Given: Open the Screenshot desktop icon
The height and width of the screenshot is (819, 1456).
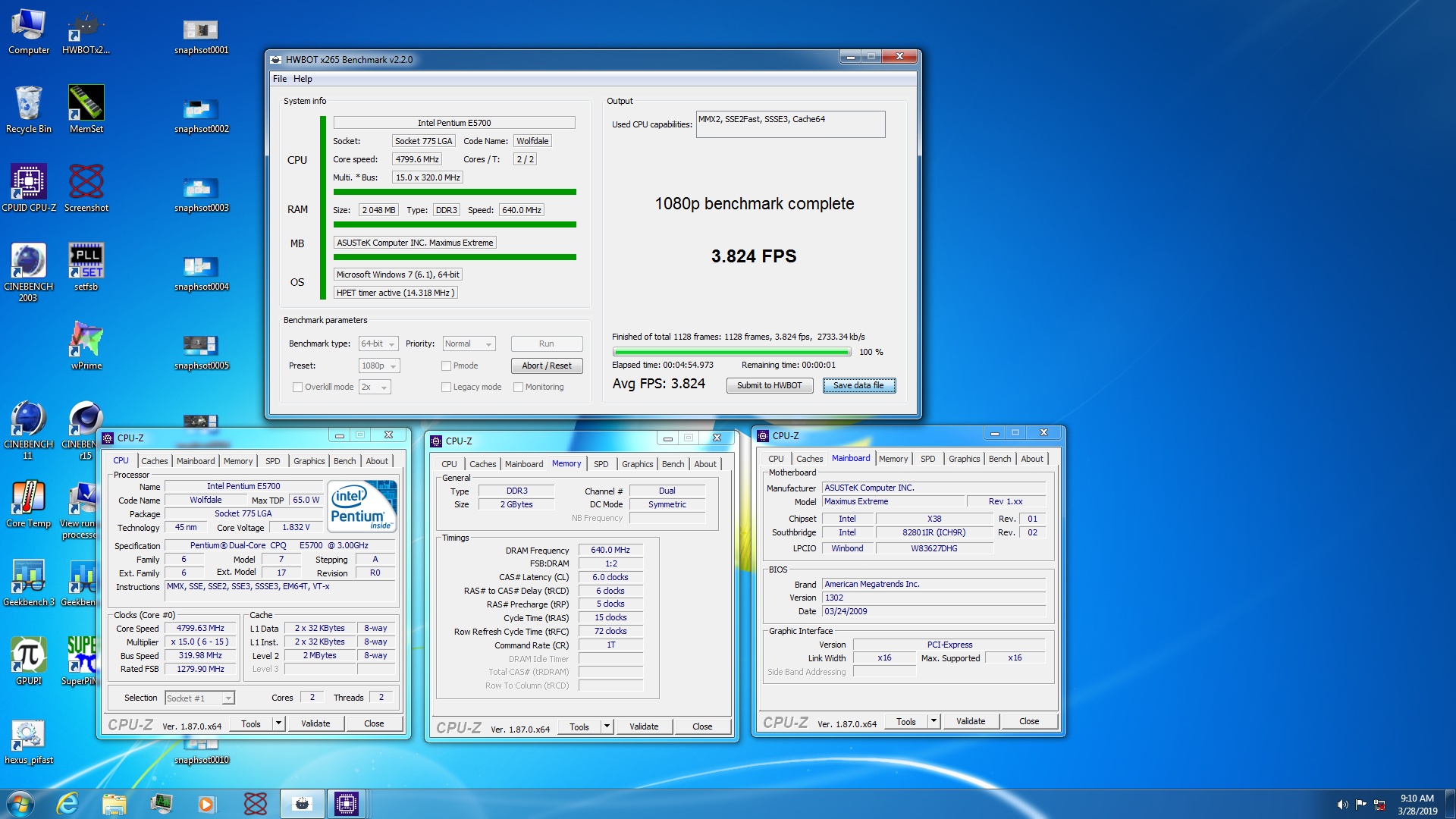Looking at the screenshot, I should pyautogui.click(x=86, y=189).
